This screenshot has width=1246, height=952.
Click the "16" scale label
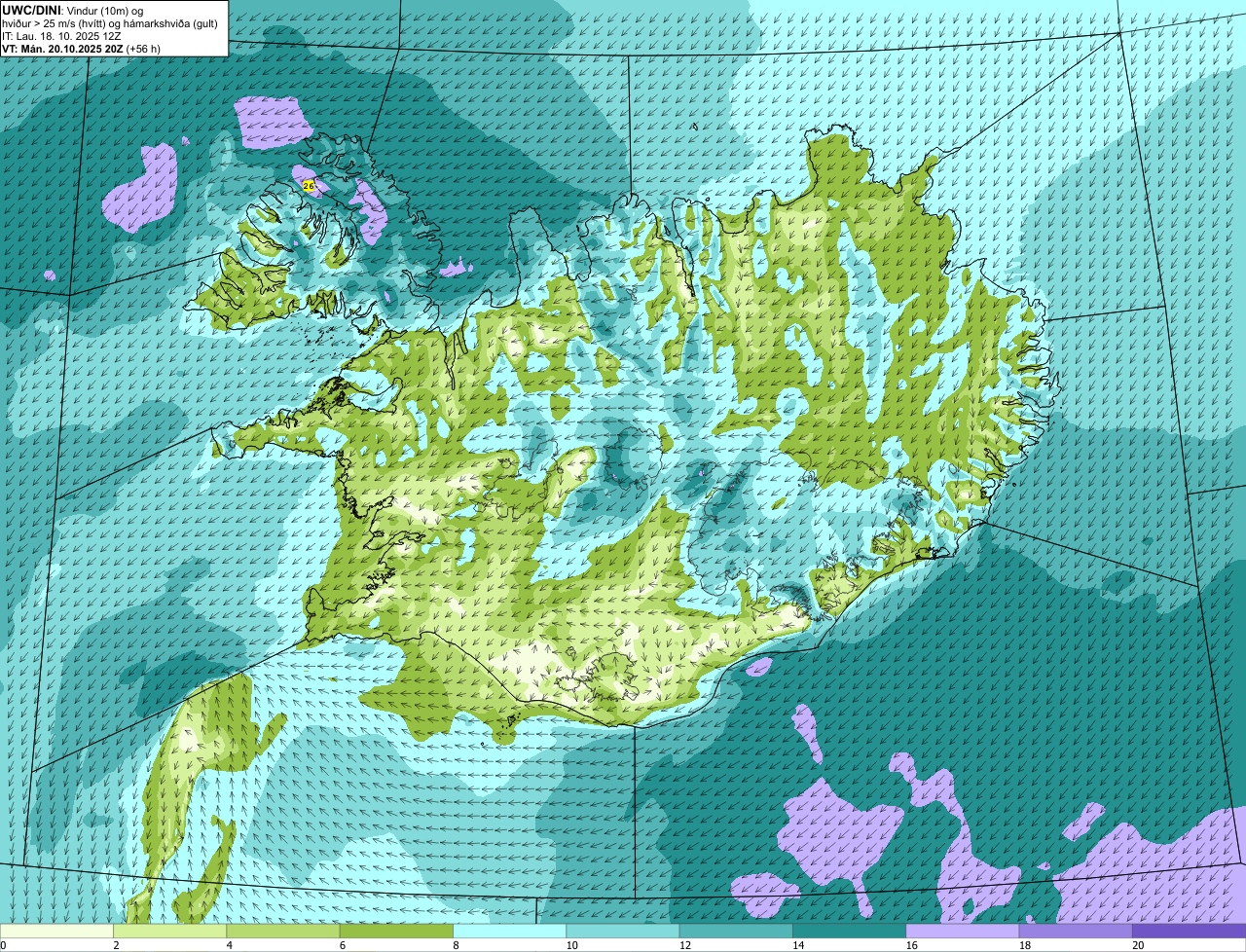pos(911,945)
